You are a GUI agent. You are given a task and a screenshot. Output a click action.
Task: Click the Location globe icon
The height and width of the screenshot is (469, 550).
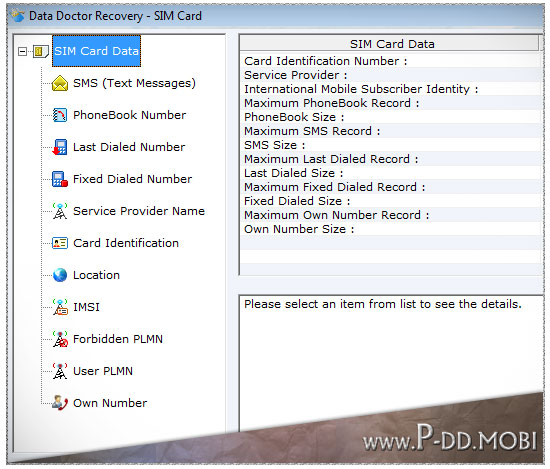tap(60, 275)
